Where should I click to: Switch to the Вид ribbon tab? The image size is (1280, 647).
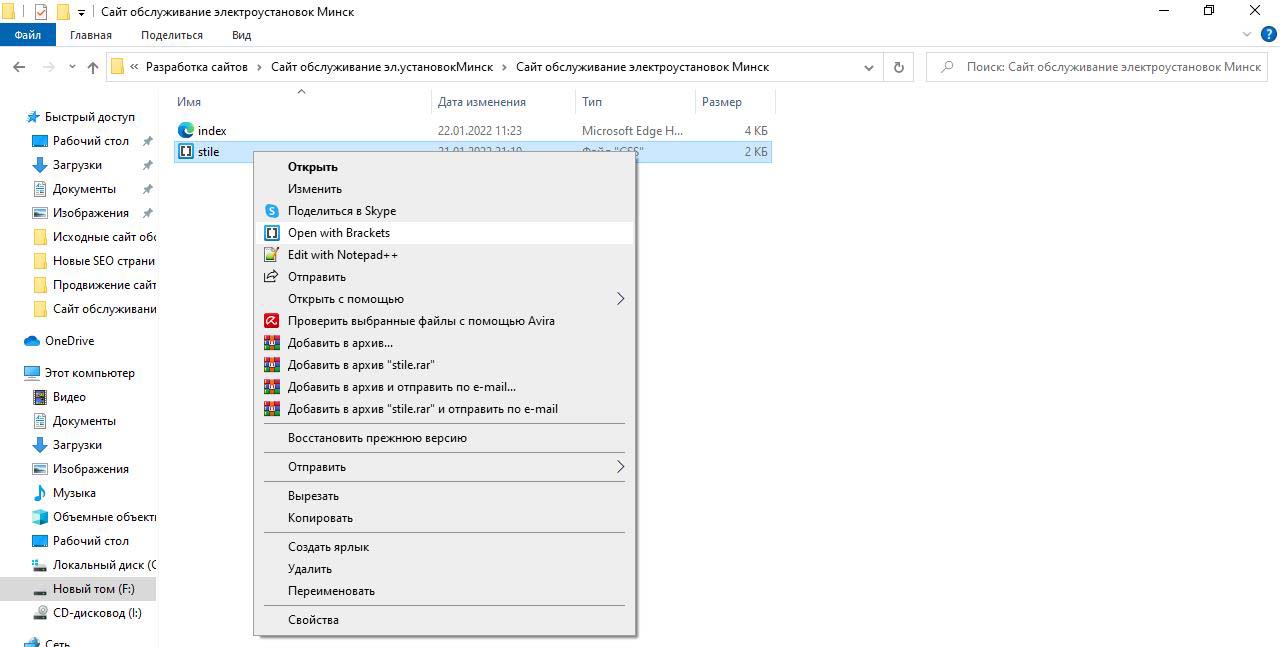click(x=241, y=35)
